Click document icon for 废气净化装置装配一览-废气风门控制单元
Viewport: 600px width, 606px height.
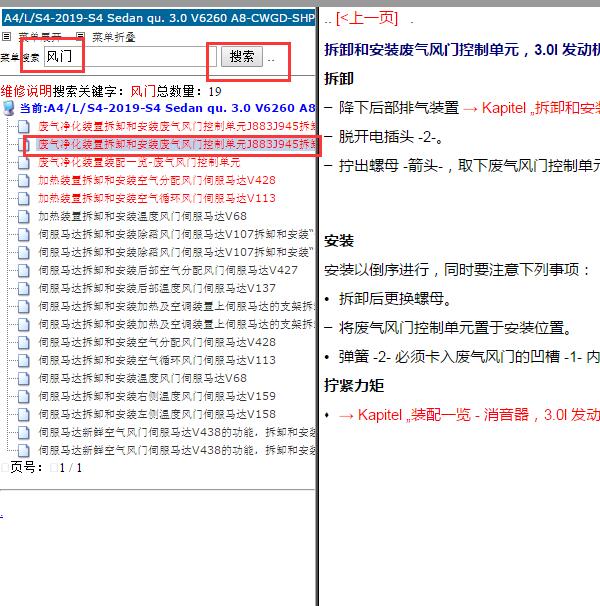[x=24, y=162]
